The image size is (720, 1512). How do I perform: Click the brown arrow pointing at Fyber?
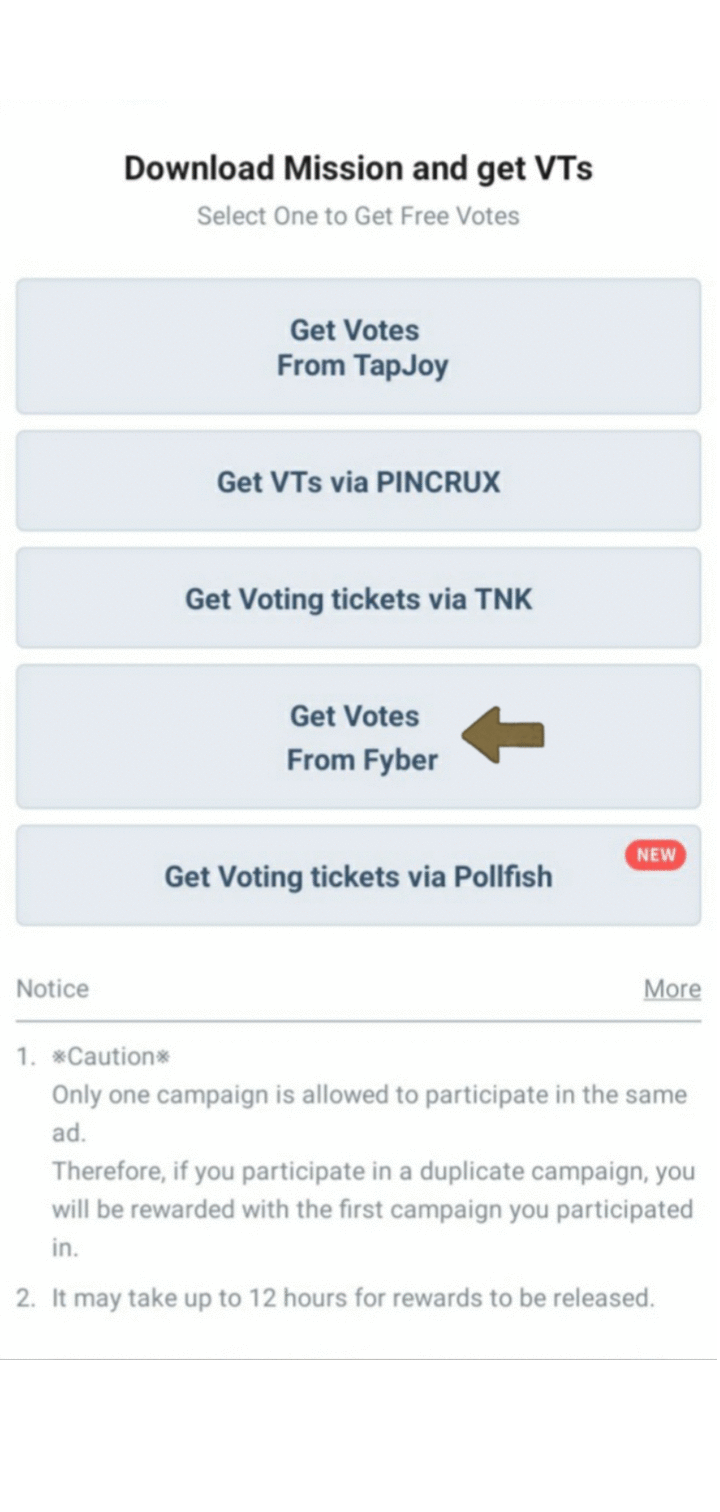click(503, 736)
